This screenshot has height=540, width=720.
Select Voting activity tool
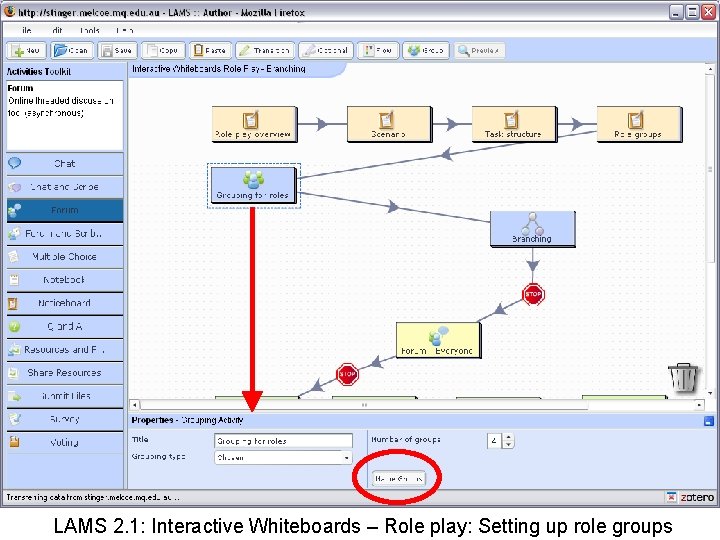pos(65,442)
